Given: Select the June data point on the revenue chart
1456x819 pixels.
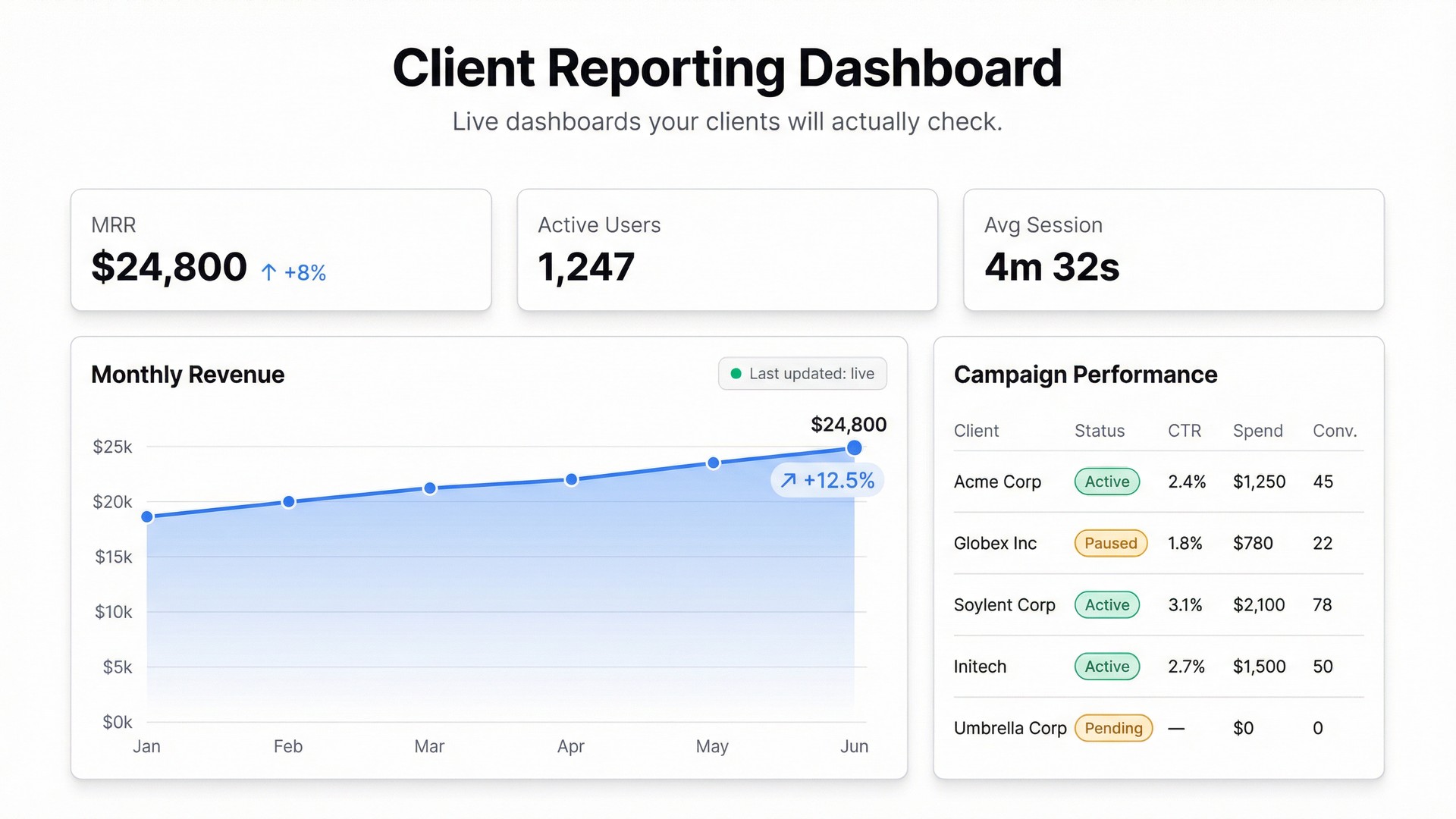Looking at the screenshot, I should tap(855, 448).
